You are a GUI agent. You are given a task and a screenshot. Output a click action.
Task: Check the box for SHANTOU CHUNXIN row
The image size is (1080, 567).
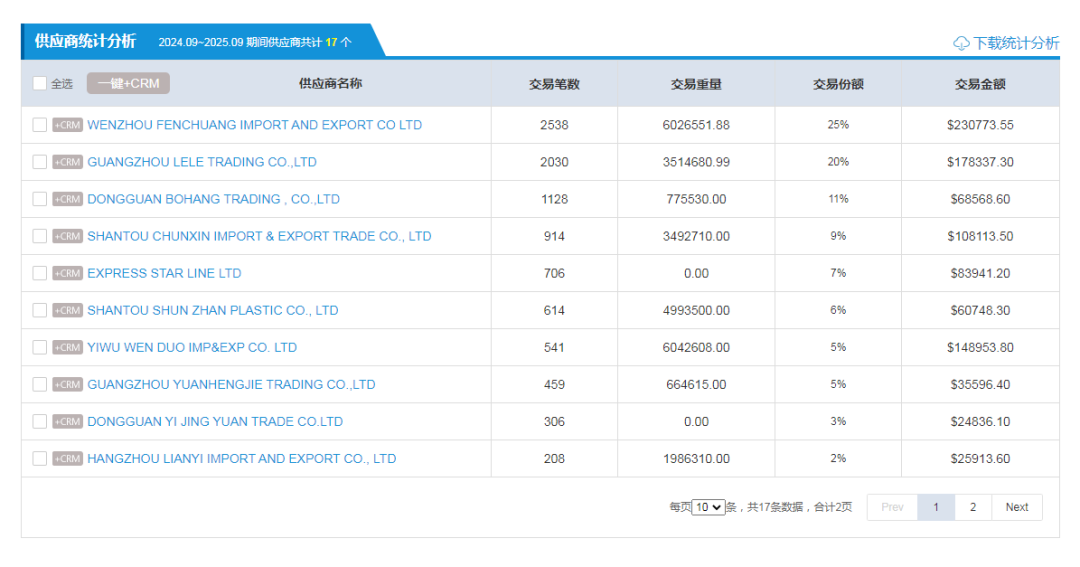(40, 236)
